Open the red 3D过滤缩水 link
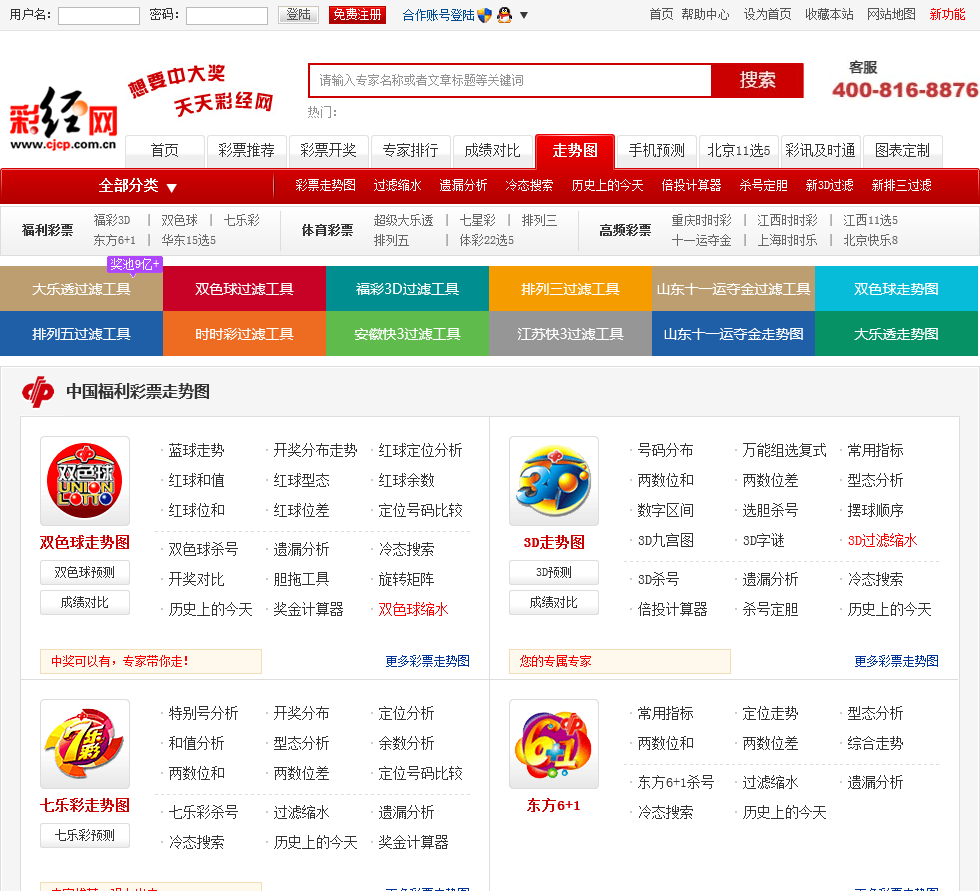The image size is (980, 891). [x=882, y=540]
